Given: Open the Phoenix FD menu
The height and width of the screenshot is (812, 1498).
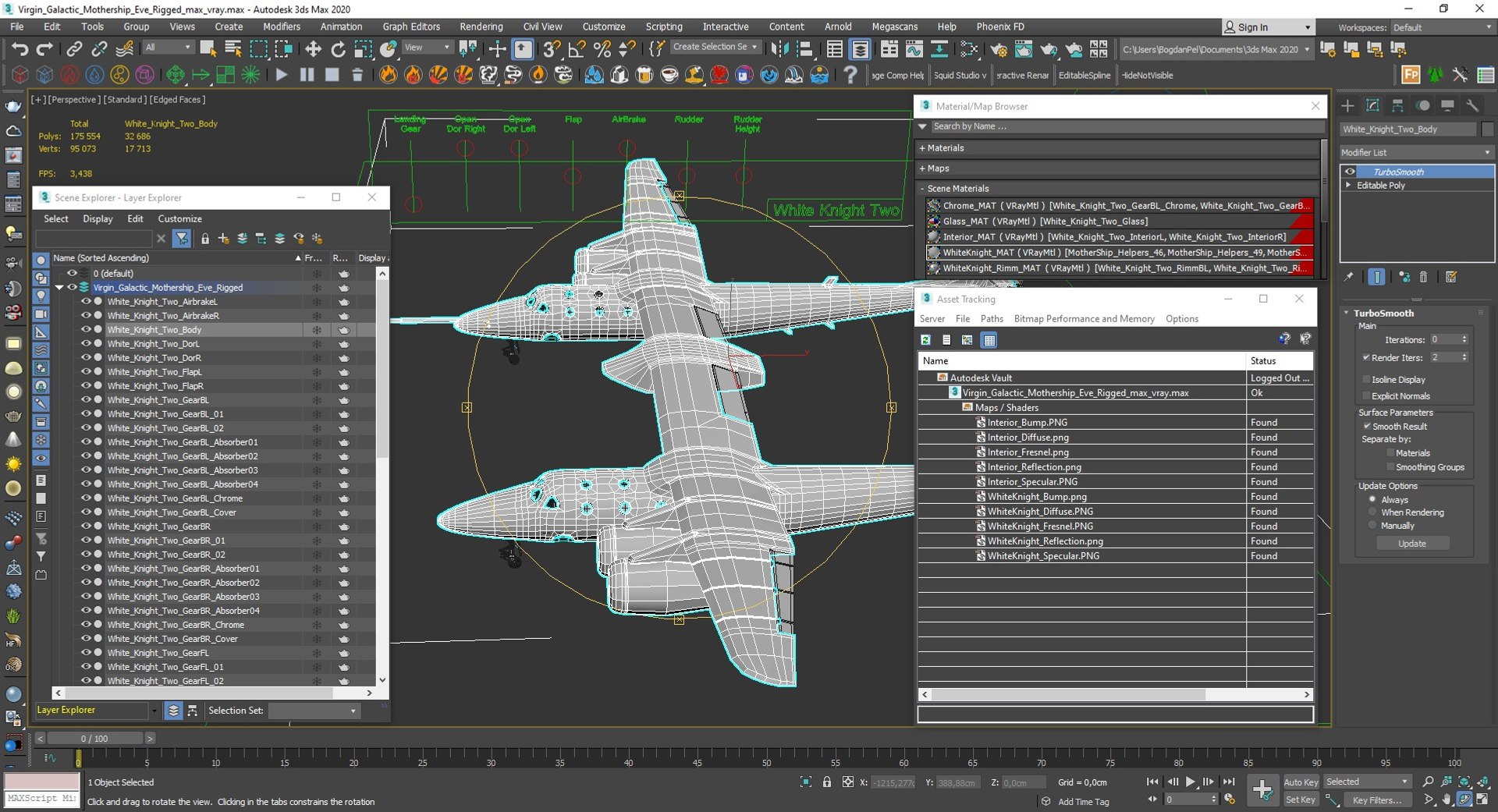Looking at the screenshot, I should (x=1000, y=27).
